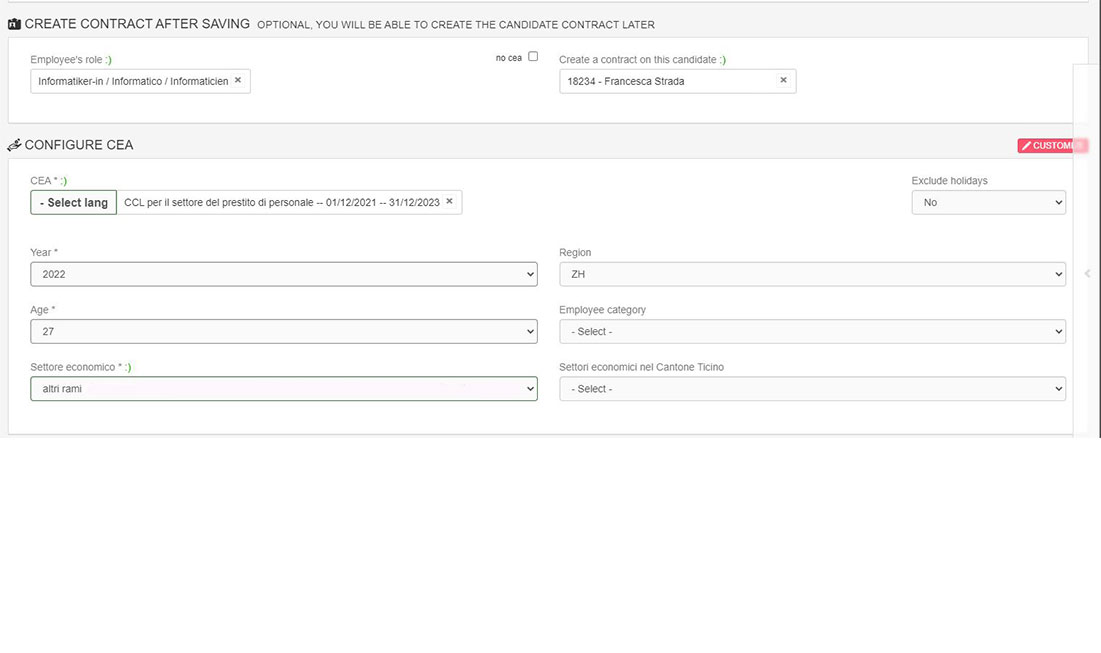Tick the 'no cea' checkbox
Viewport: 1101px width, 653px height.
click(533, 56)
